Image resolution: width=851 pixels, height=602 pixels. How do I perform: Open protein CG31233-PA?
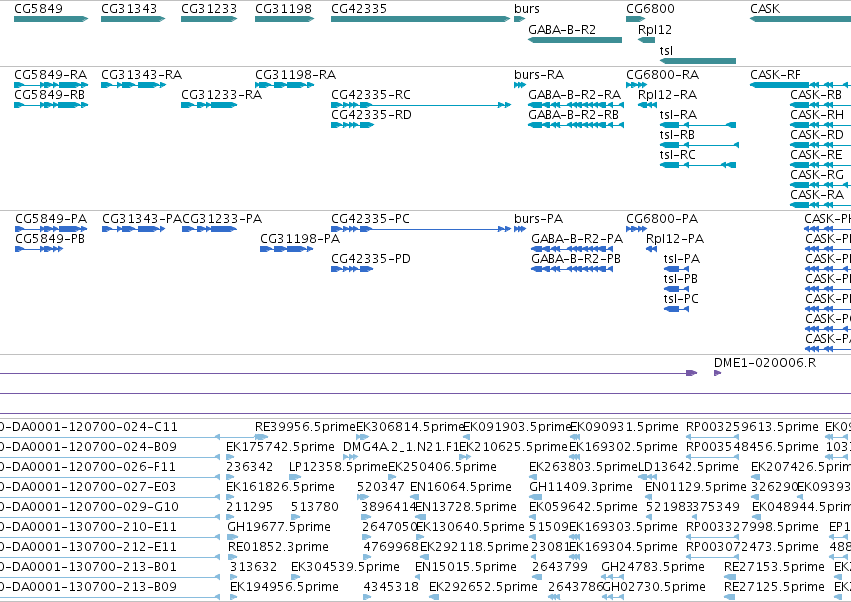click(x=222, y=219)
